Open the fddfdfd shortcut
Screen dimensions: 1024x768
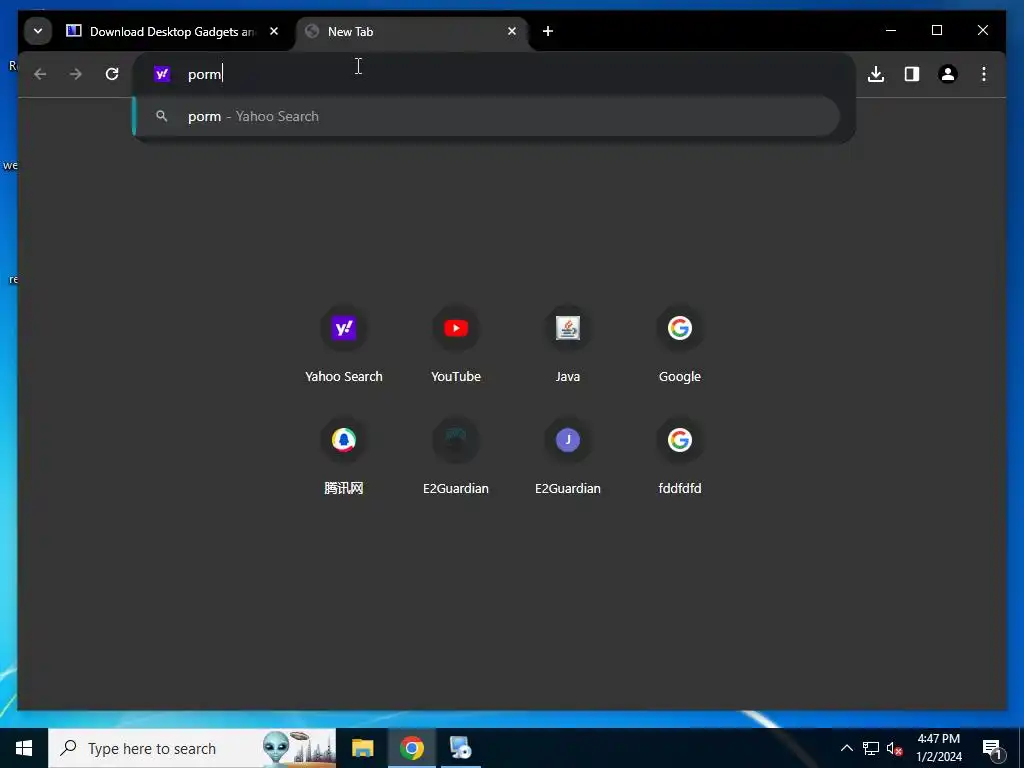[x=680, y=456]
